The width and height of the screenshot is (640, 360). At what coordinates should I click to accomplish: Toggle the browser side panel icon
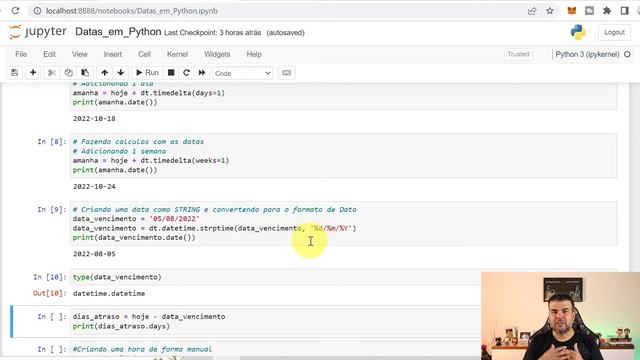tap(624, 11)
